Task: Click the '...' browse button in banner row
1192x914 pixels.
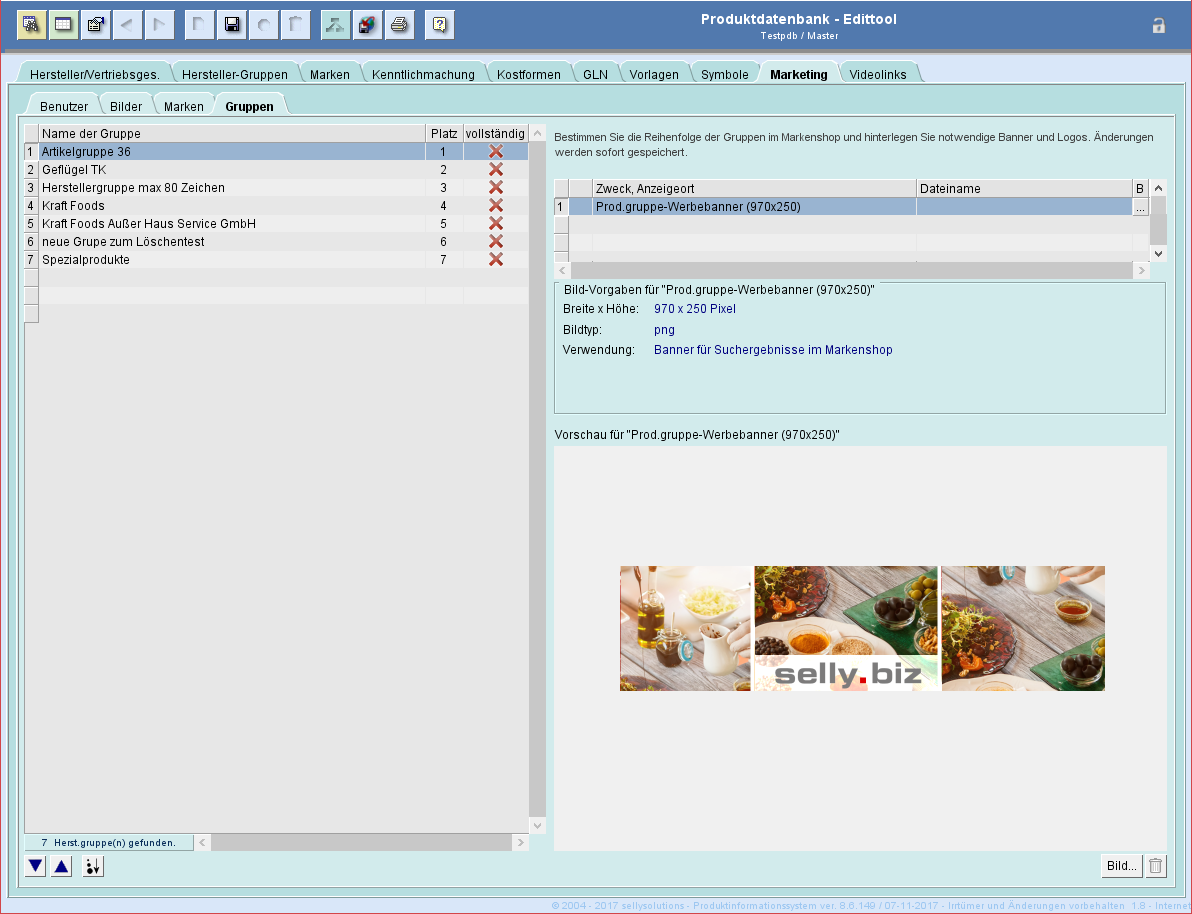Action: coord(1140,207)
